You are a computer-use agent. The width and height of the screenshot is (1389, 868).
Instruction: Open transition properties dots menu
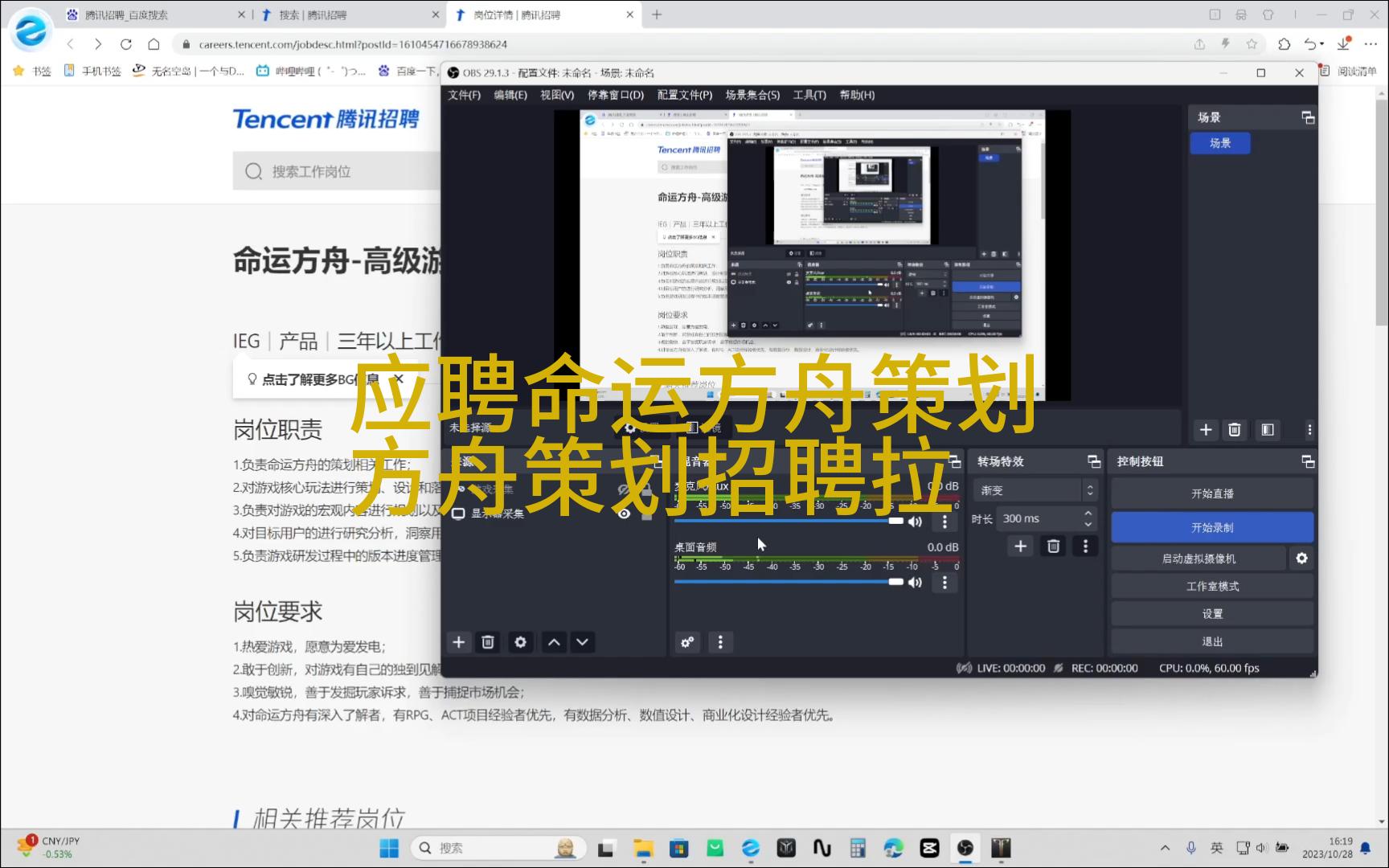click(1085, 547)
